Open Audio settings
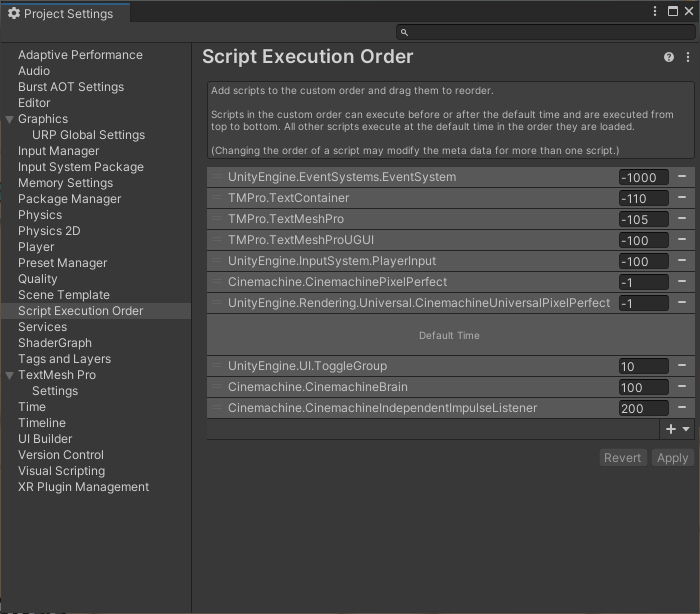The height and width of the screenshot is (614, 700). click(x=34, y=71)
